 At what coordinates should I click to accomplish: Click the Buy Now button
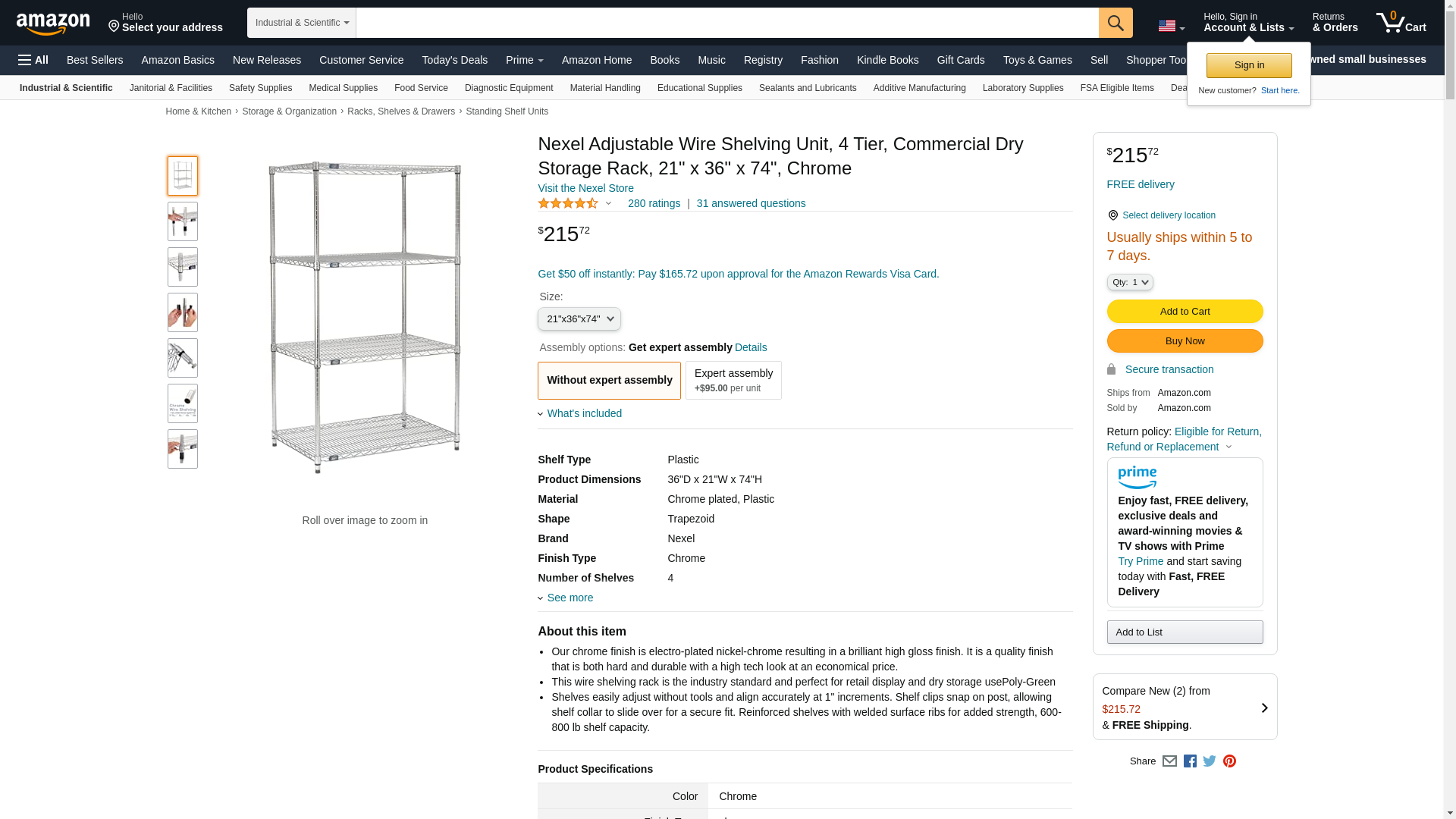click(1185, 341)
